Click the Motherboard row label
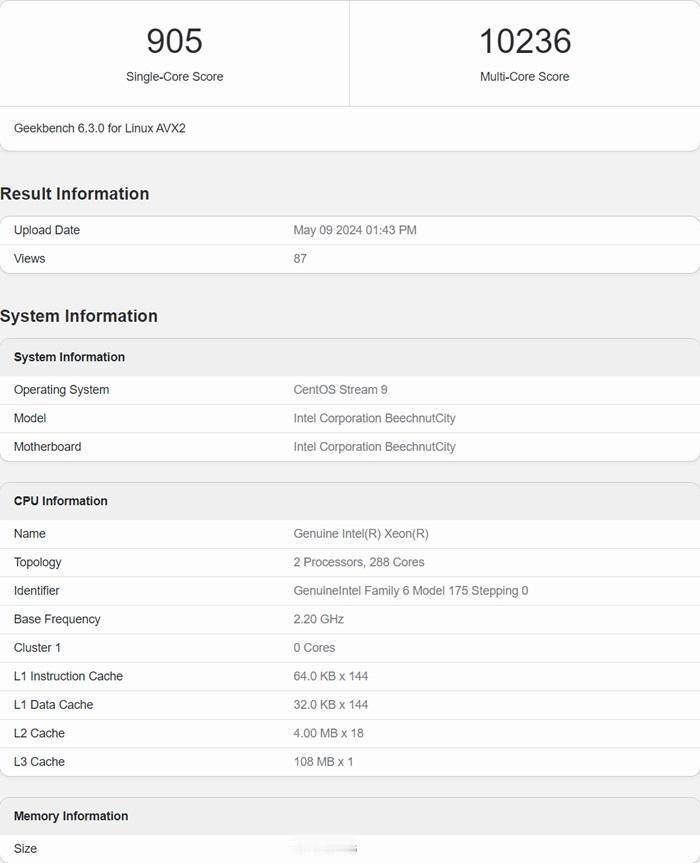 pyautogui.click(x=47, y=447)
